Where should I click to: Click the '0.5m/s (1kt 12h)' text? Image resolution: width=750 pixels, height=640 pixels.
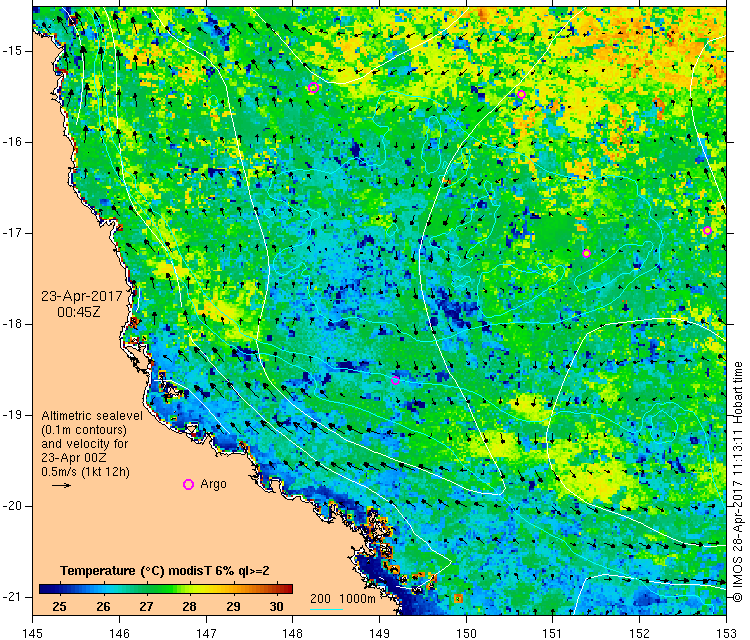(85, 472)
